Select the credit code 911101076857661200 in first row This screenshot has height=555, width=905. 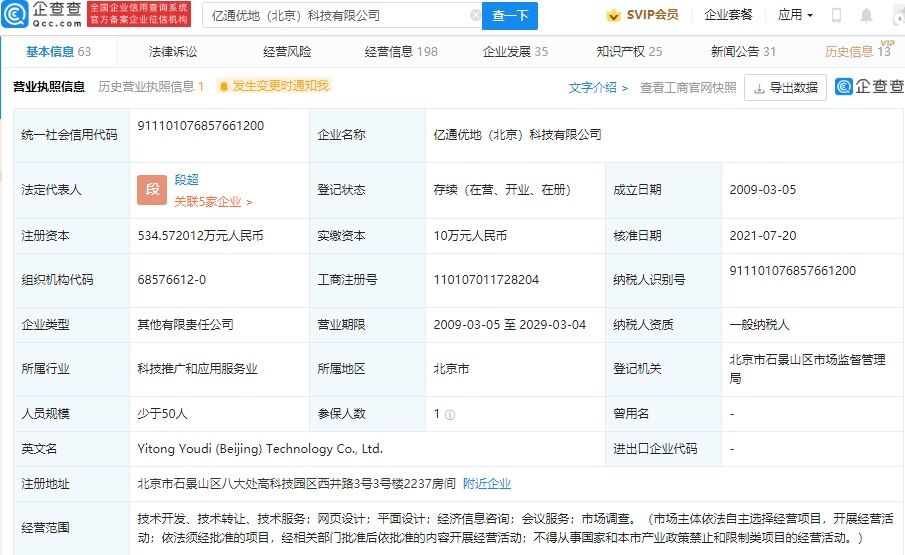coord(200,125)
